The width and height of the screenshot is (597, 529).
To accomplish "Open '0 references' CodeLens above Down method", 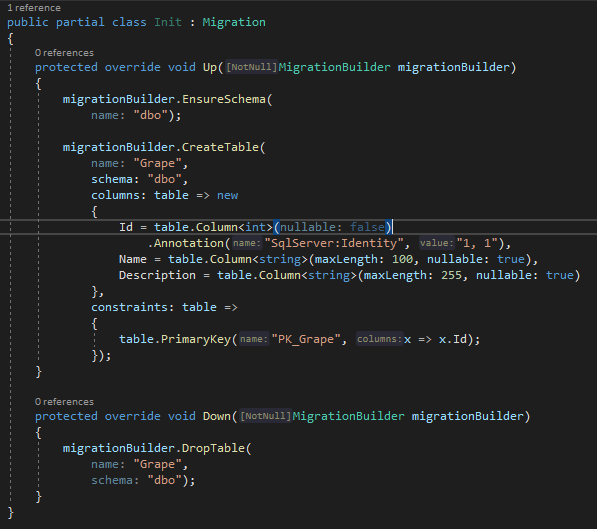I will [x=64, y=402].
